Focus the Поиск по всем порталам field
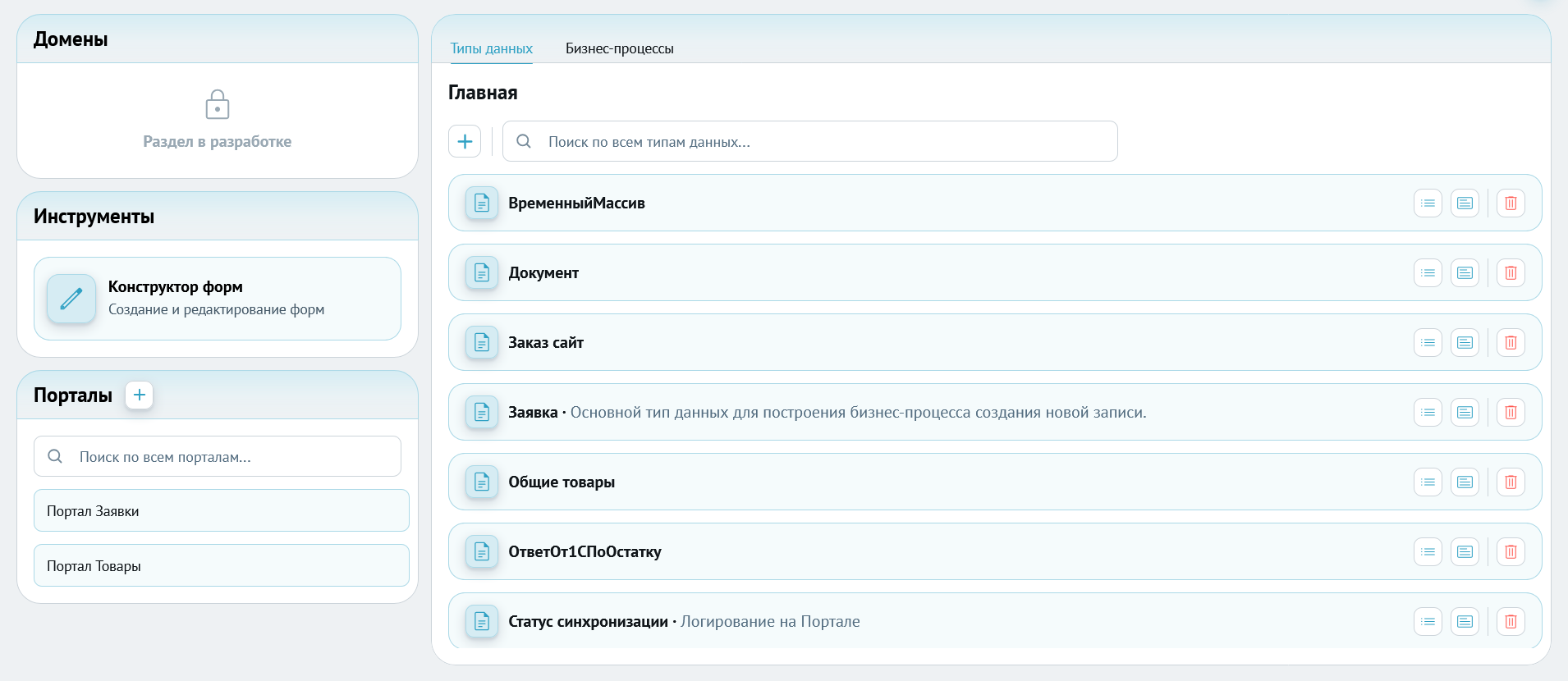Screen dimensions: 1568x681 (218, 456)
